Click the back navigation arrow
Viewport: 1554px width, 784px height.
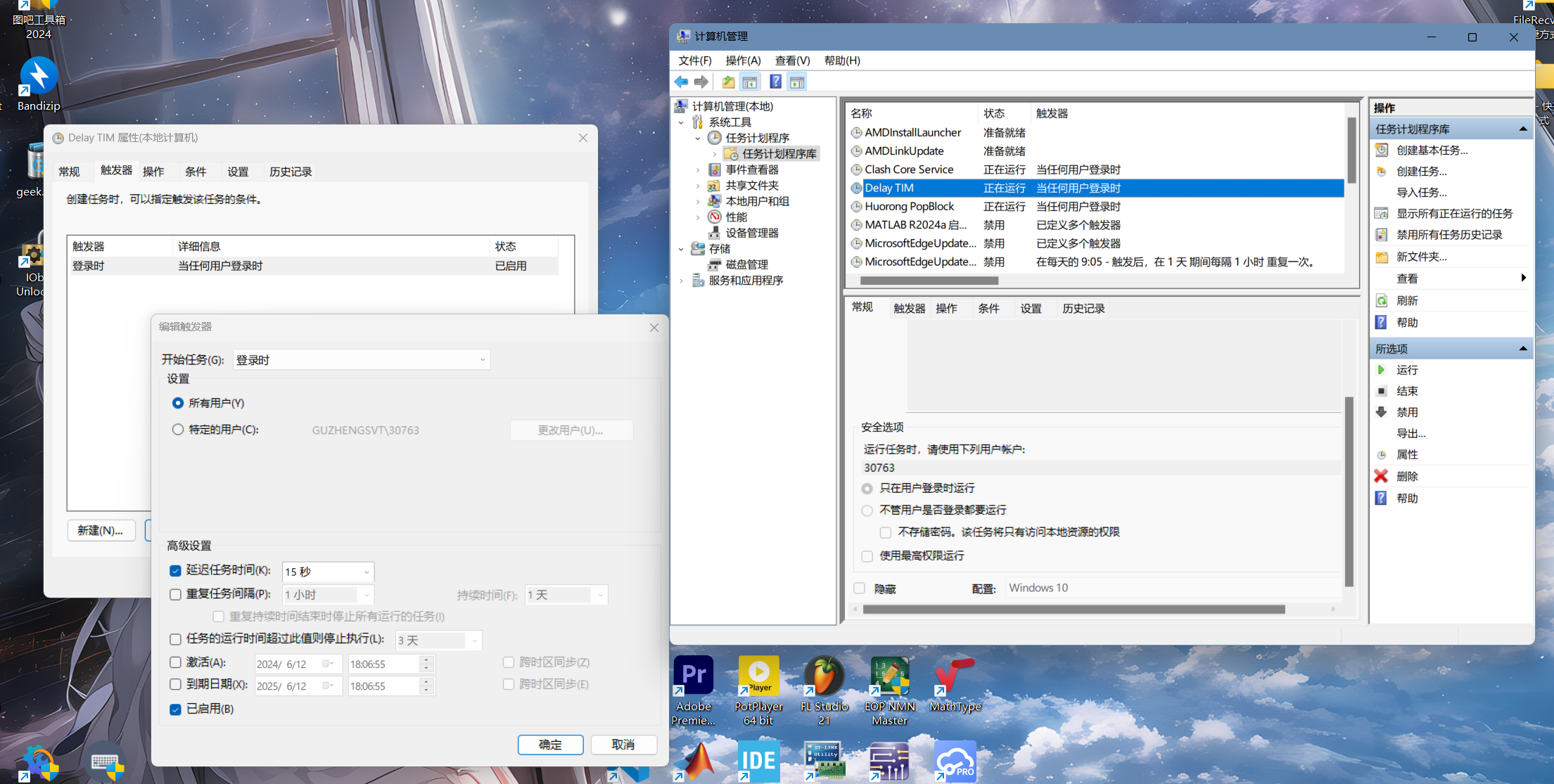[681, 82]
